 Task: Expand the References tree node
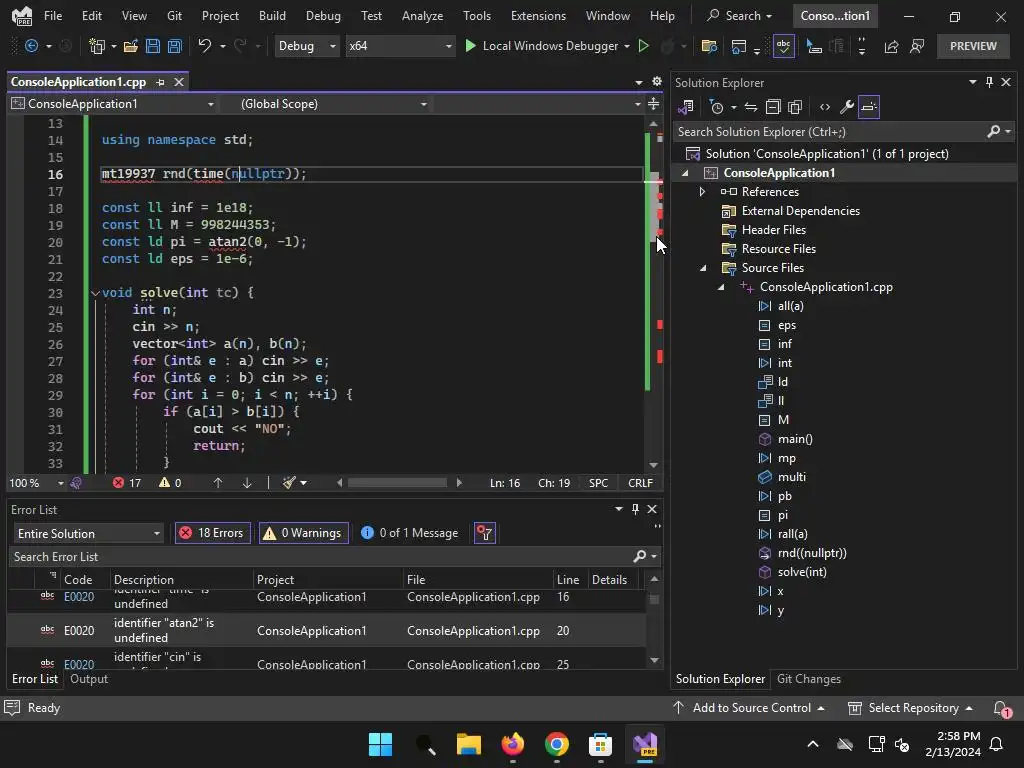click(702, 191)
